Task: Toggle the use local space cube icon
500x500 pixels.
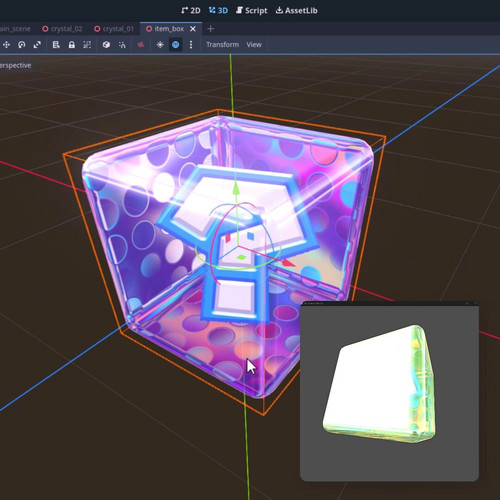Action: [106, 45]
